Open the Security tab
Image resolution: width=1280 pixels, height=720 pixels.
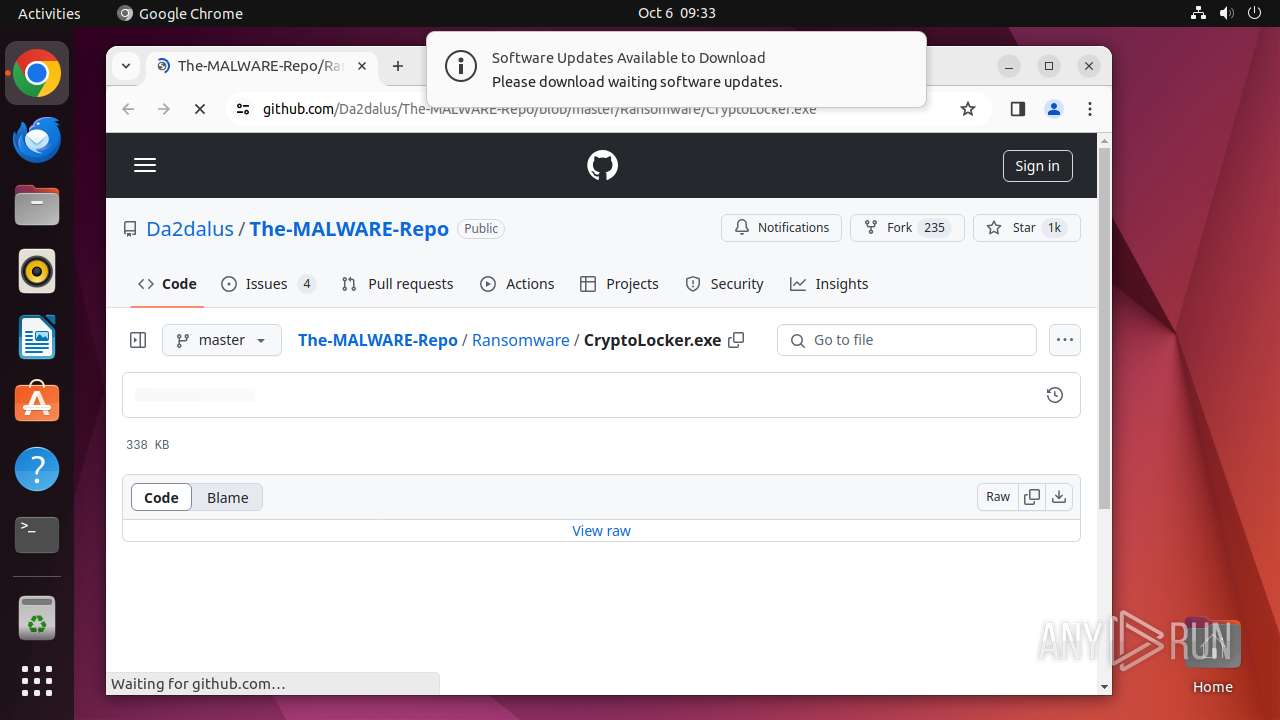tap(724, 284)
